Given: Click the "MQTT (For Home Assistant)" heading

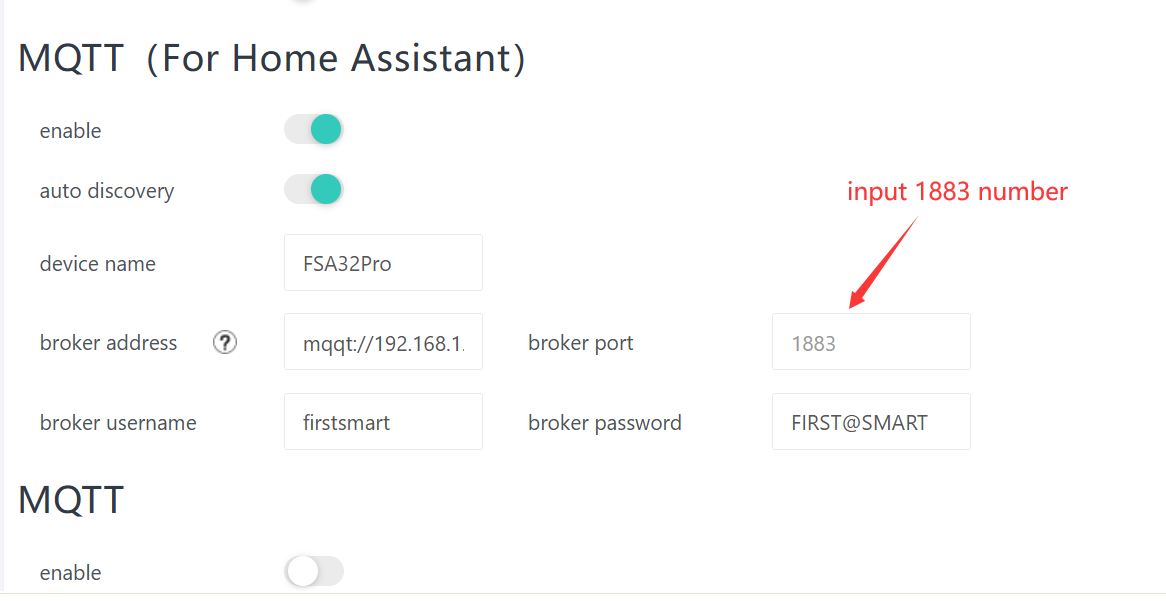Looking at the screenshot, I should pos(272,58).
